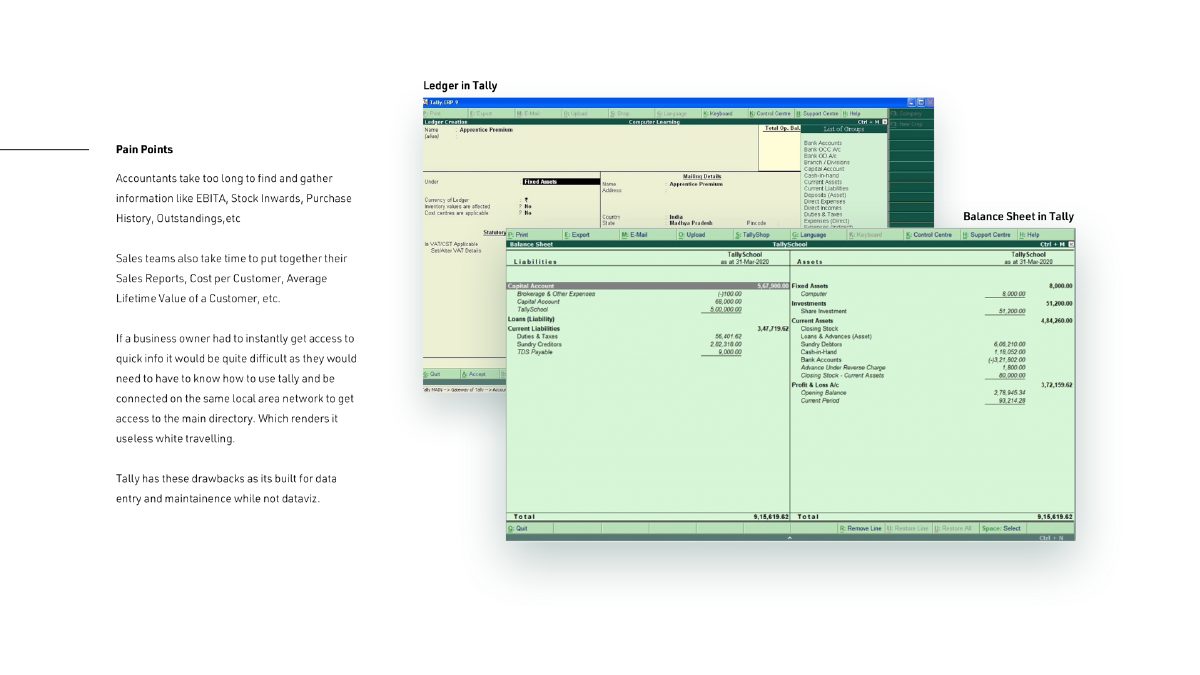Select the Fixed Assets row in the Balance Sheet
This screenshot has height=675, width=1200.
click(932, 286)
